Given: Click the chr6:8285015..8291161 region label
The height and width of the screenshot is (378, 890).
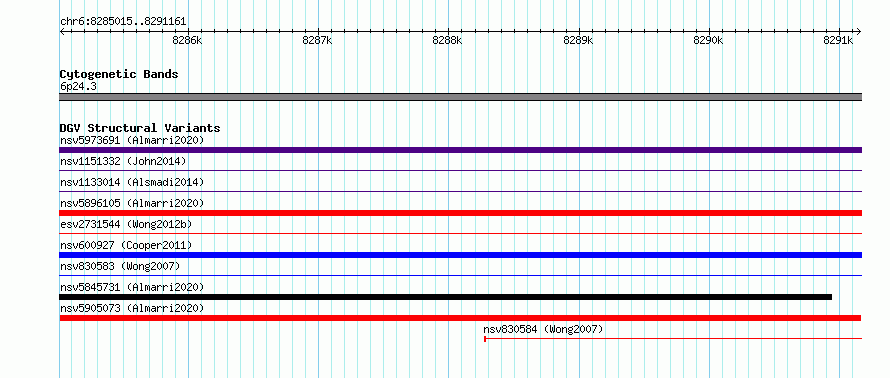Looking at the screenshot, I should [x=123, y=22].
